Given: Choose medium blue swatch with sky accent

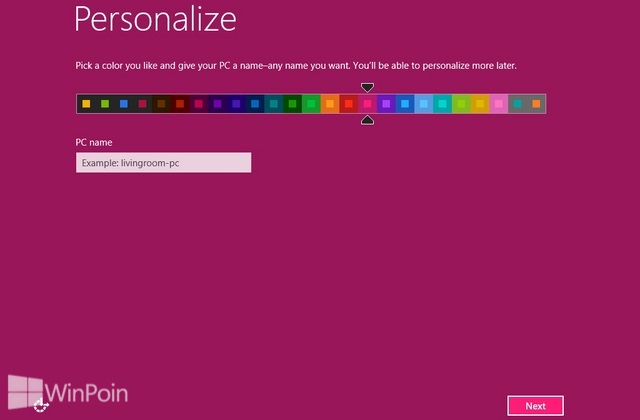Looking at the screenshot, I should point(405,104).
